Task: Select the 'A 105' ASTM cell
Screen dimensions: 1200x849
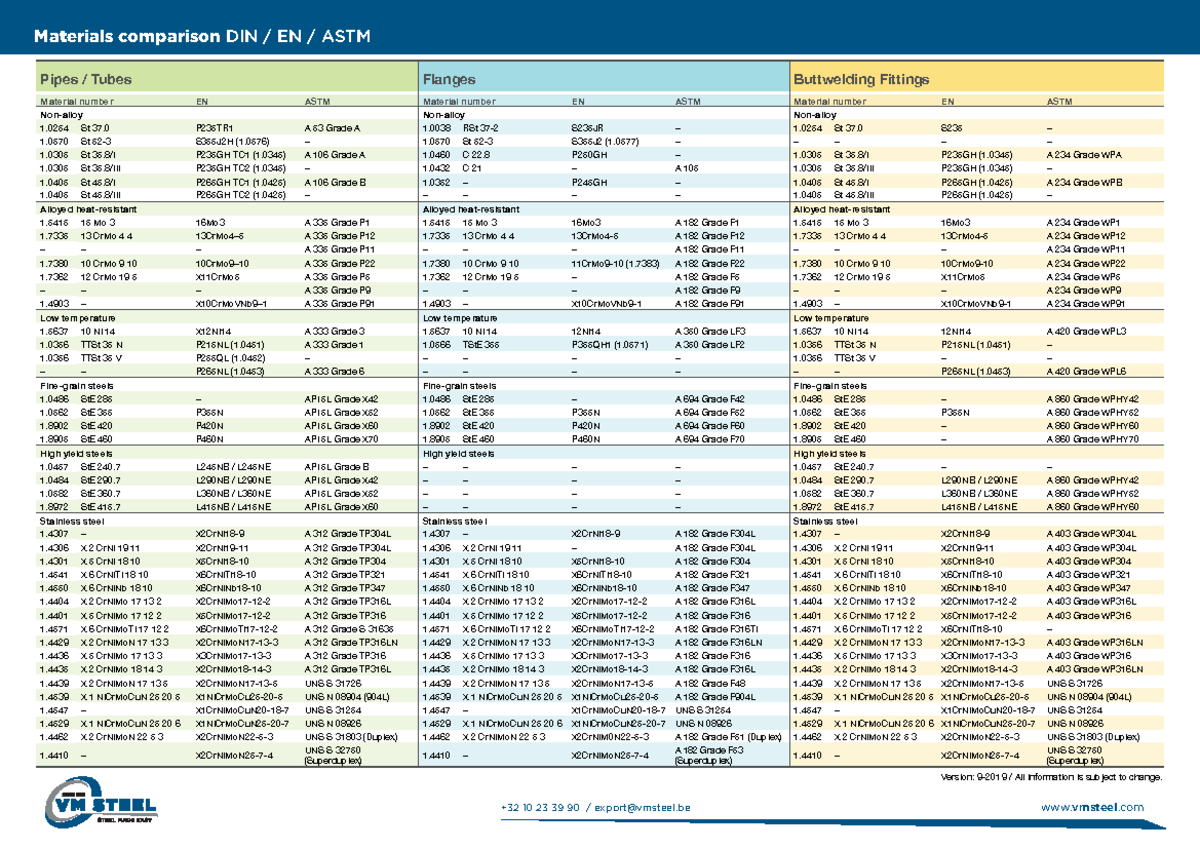Action: (x=687, y=169)
